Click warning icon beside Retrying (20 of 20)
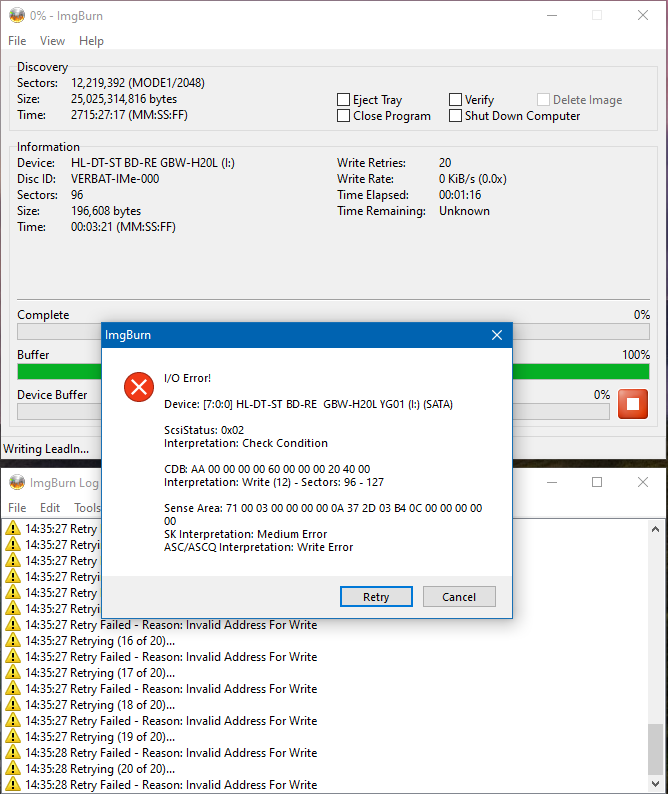This screenshot has height=794, width=668. pyautogui.click(x=13, y=768)
